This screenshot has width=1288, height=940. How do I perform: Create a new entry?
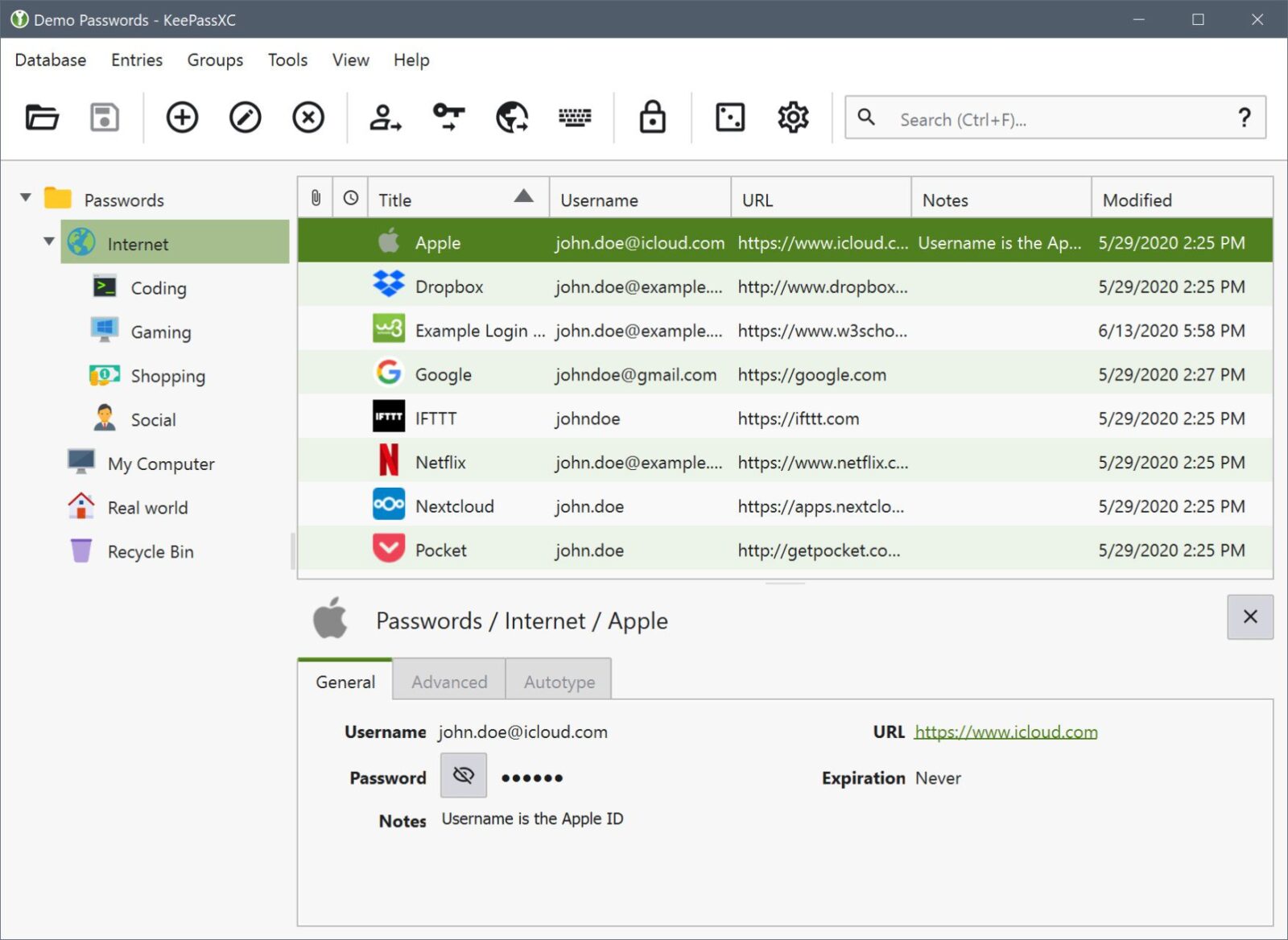[x=181, y=117]
